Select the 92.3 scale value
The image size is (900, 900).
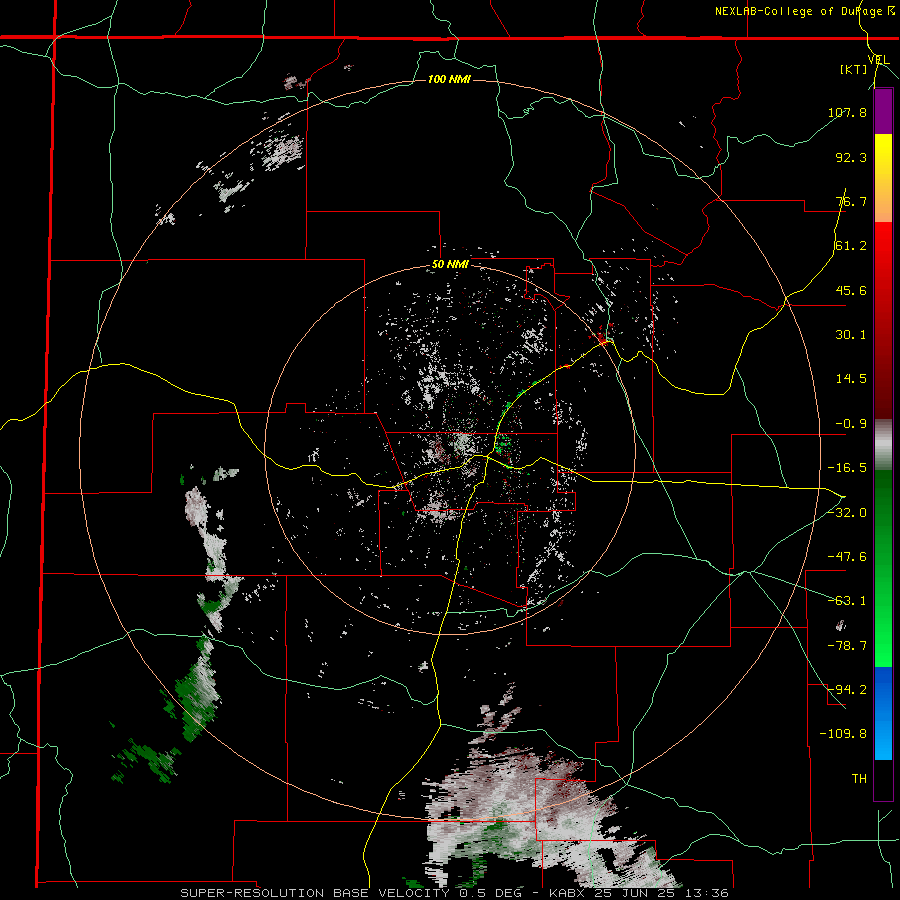[x=851, y=157]
